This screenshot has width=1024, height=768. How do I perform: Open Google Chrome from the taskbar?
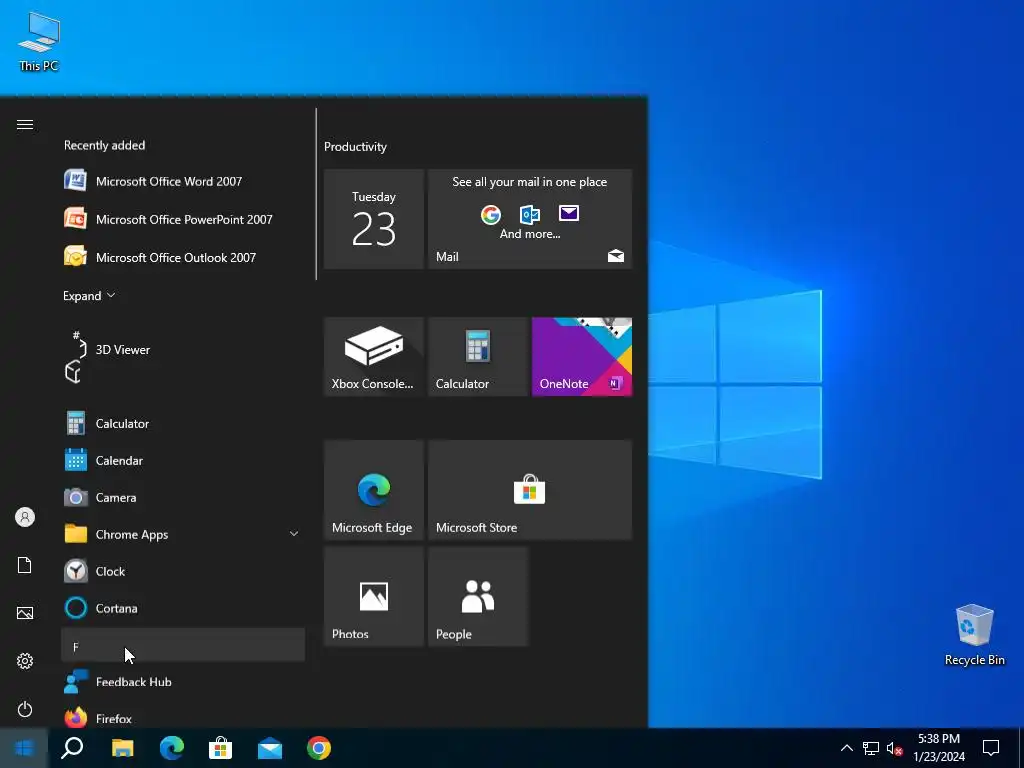pyautogui.click(x=319, y=748)
